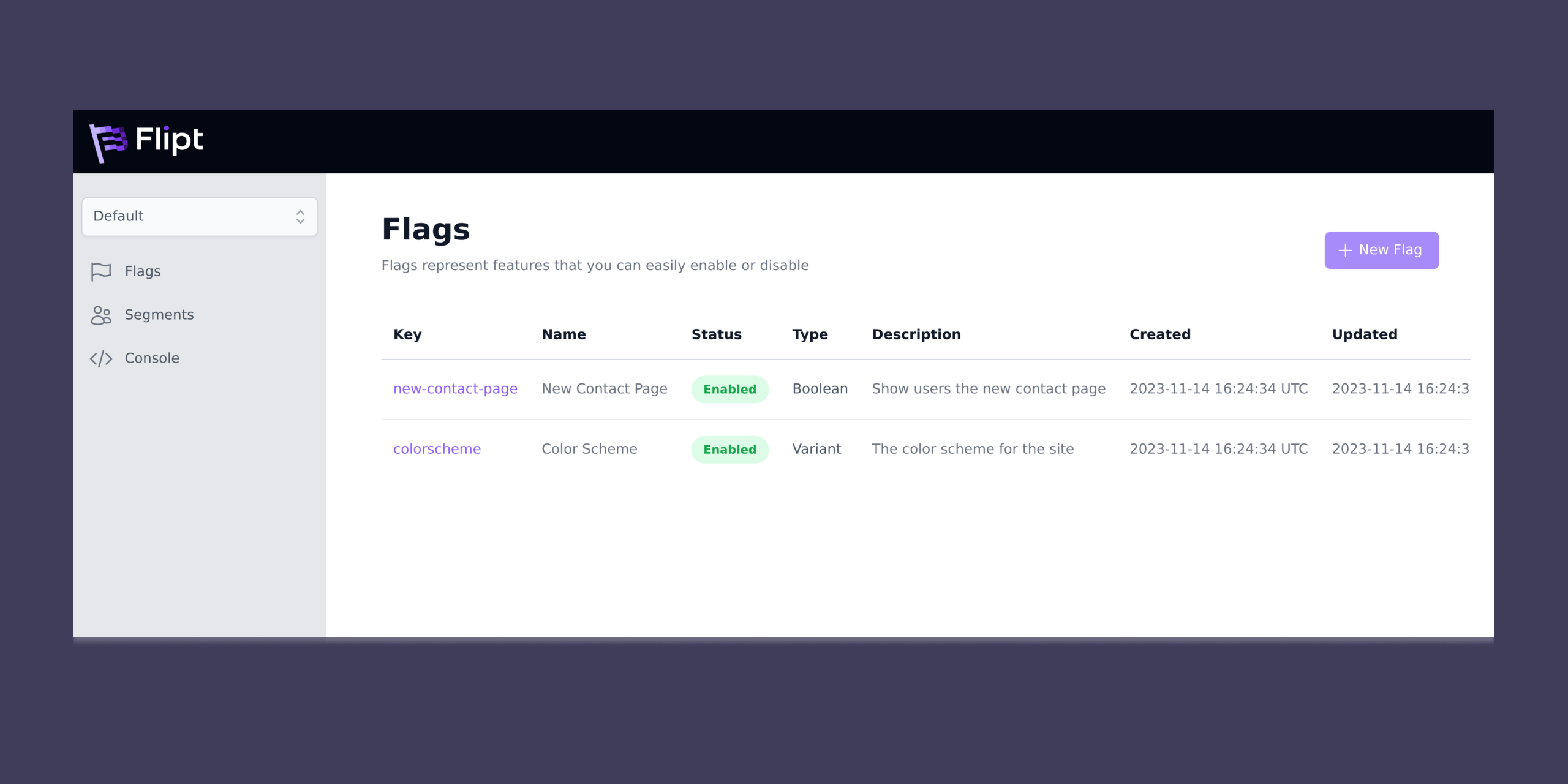Go to Segments in the sidebar
The height and width of the screenshot is (784, 1568).
pos(159,315)
